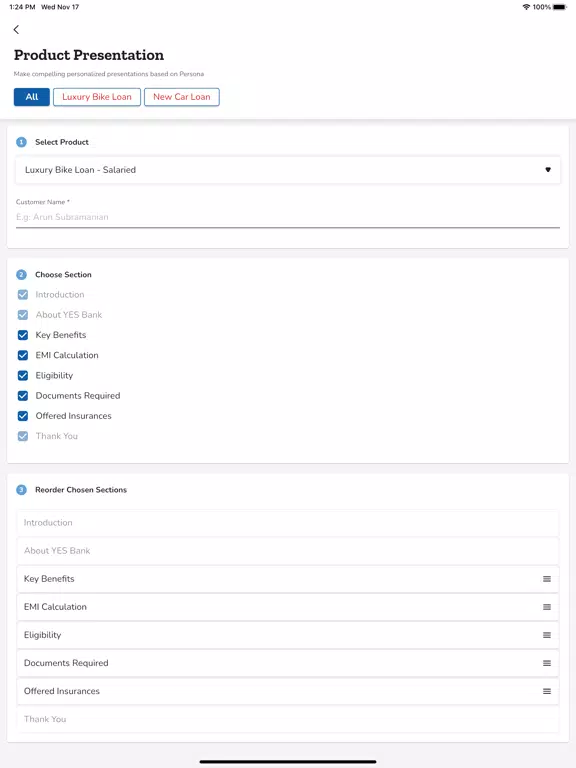Click reorder handle for Offered Insurances row
Screen dimensions: 576x768
(x=547, y=691)
